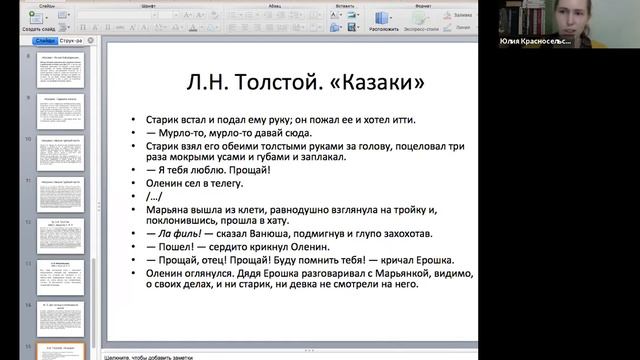
Task: Click the decrease font size icon
Action: (x=200, y=15)
